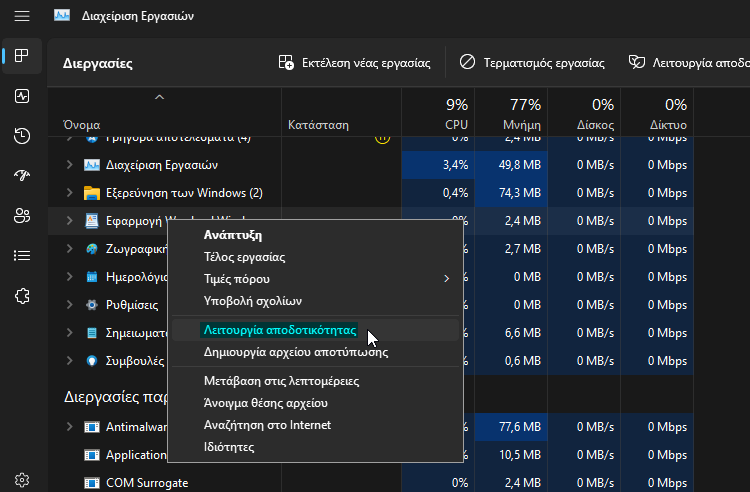
Task: Expand the Συμβουλές process row
Action: tap(69, 361)
